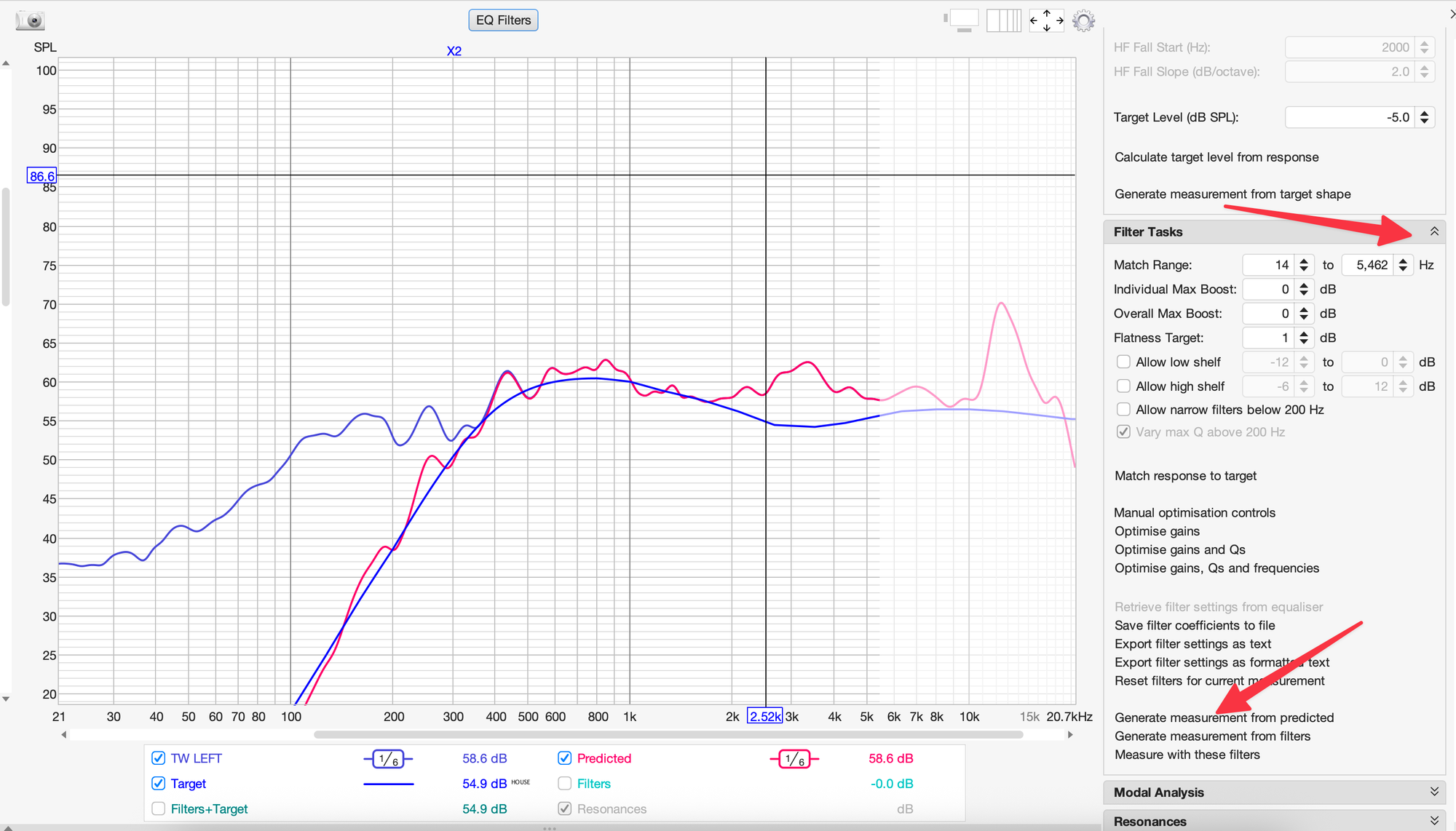This screenshot has height=831, width=1456.
Task: Click Calculate target level from response
Action: (x=1216, y=157)
